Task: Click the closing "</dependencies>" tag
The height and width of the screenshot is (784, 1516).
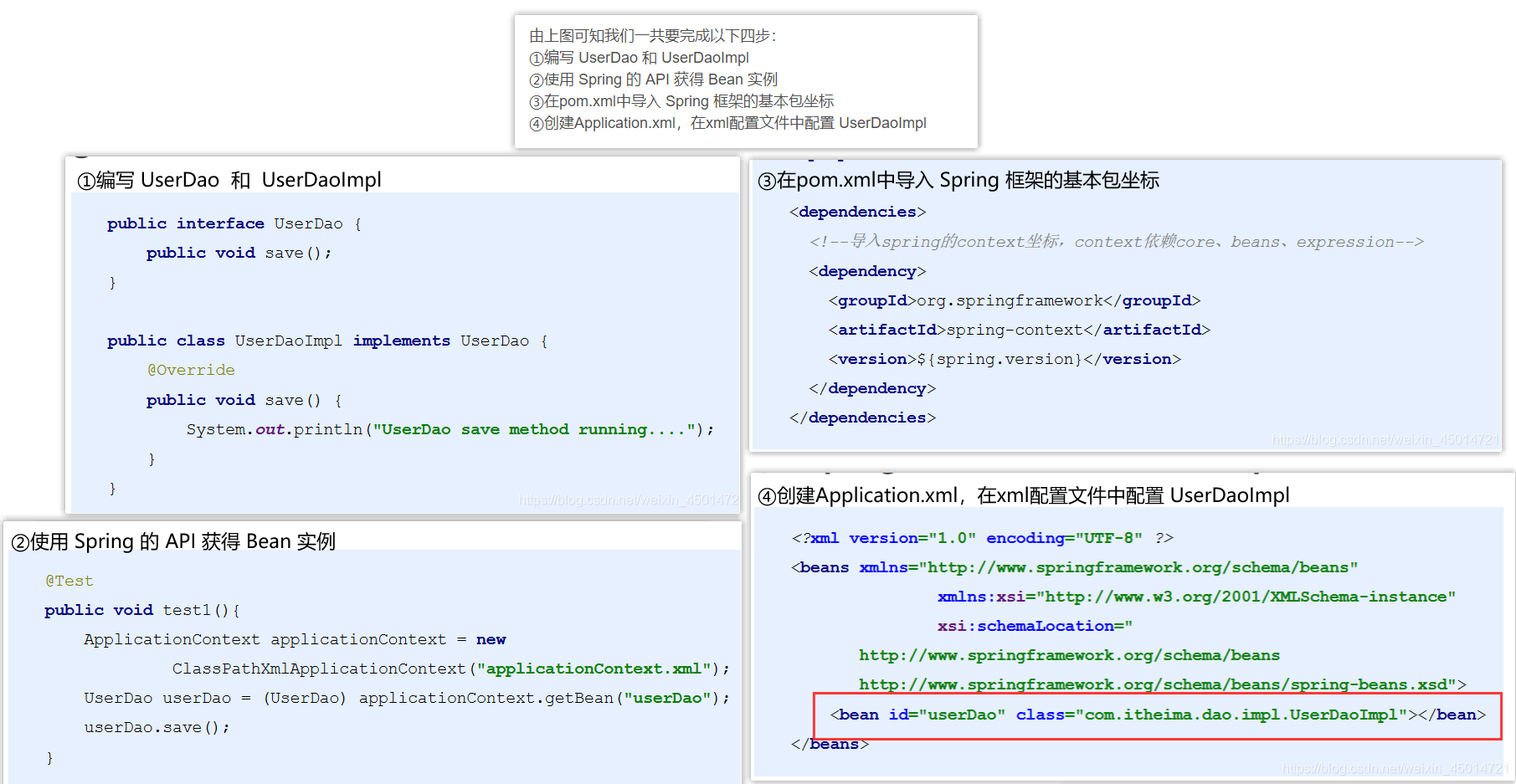Action: [863, 418]
